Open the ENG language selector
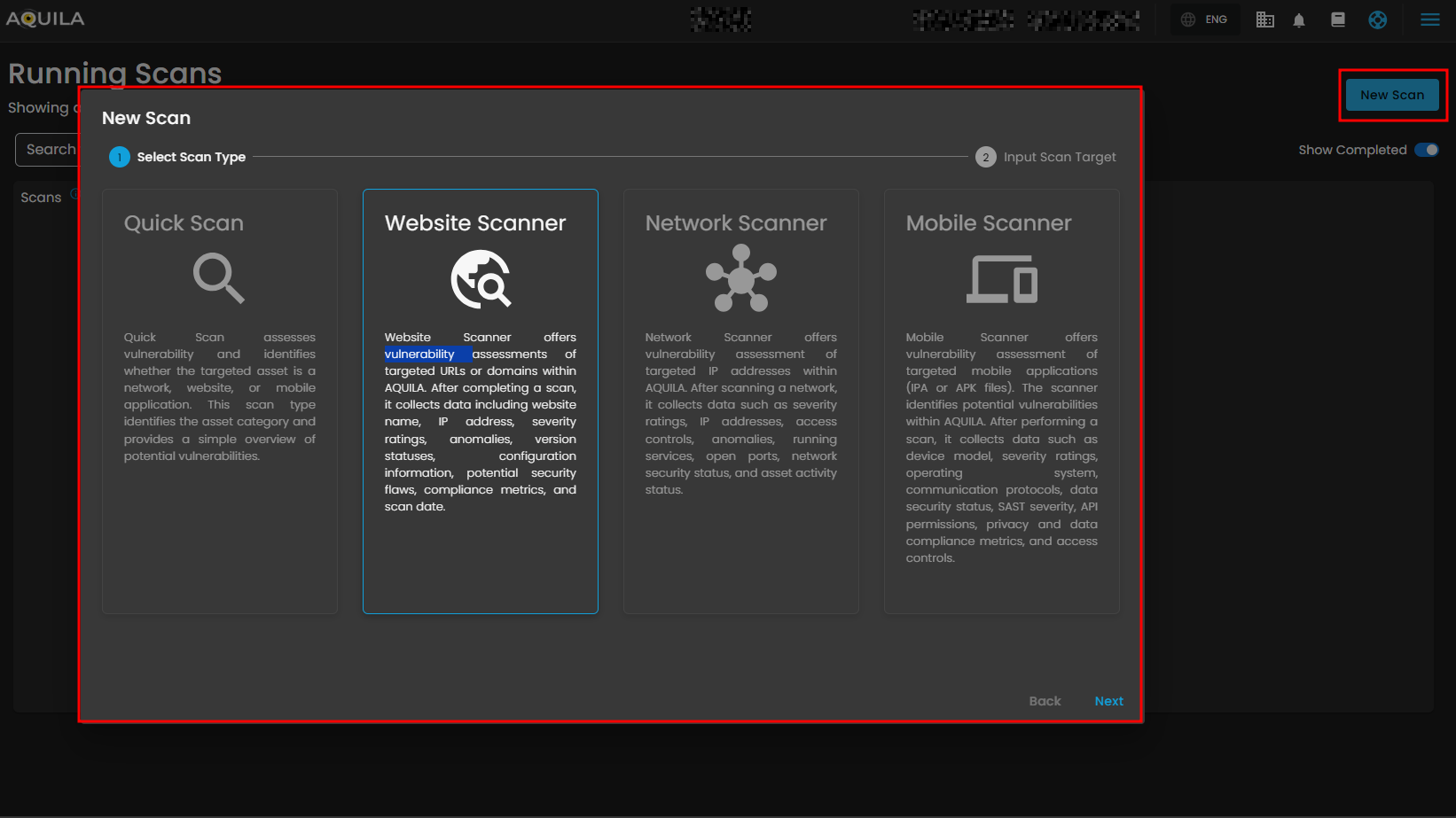Screen dimensions: 1456x818 (x=1204, y=19)
